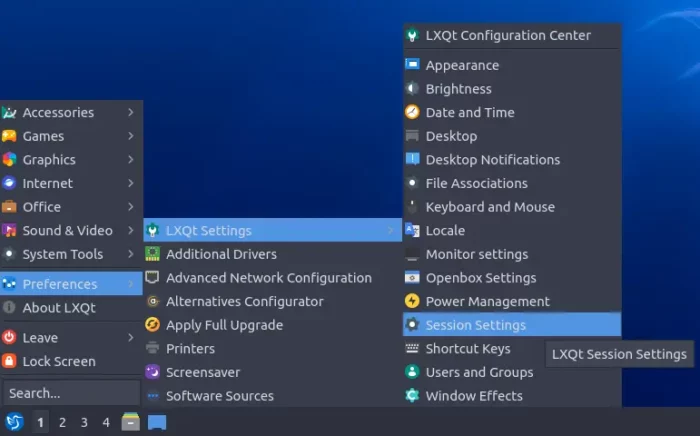Expand the Games submenu arrow
Viewport: 700px width, 436px height.
[130, 136]
